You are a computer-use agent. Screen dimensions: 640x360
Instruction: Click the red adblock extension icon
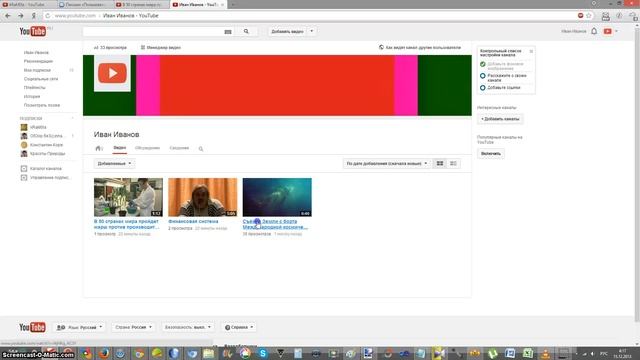tap(580, 16)
